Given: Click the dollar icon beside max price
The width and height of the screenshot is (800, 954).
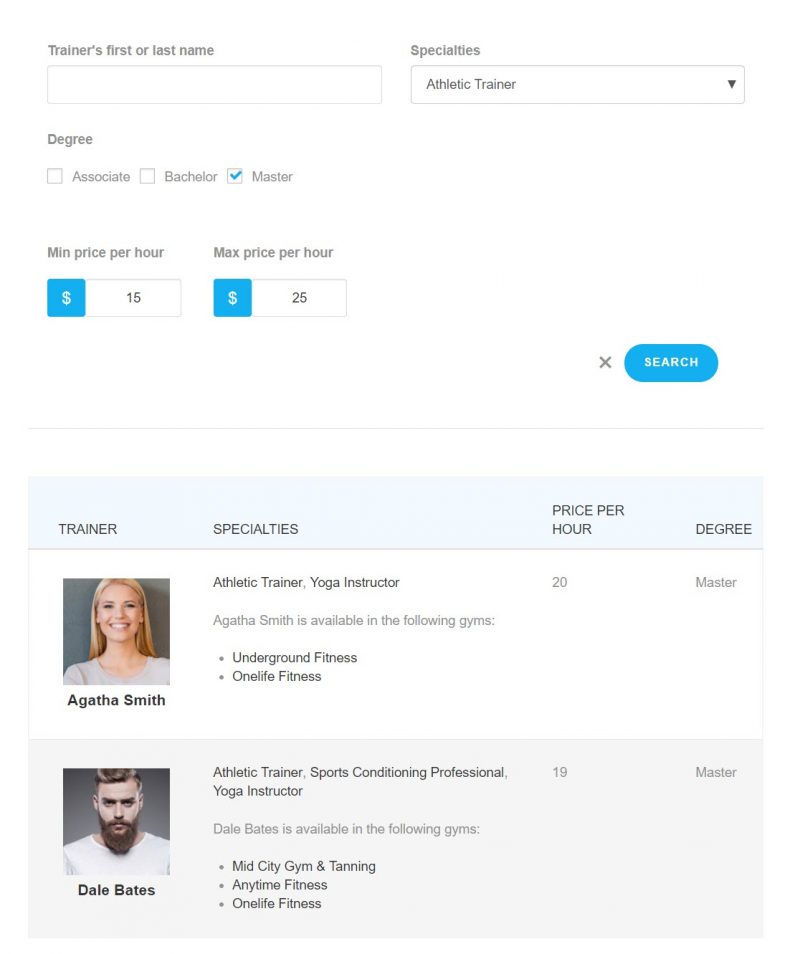Looking at the screenshot, I should tap(232, 298).
